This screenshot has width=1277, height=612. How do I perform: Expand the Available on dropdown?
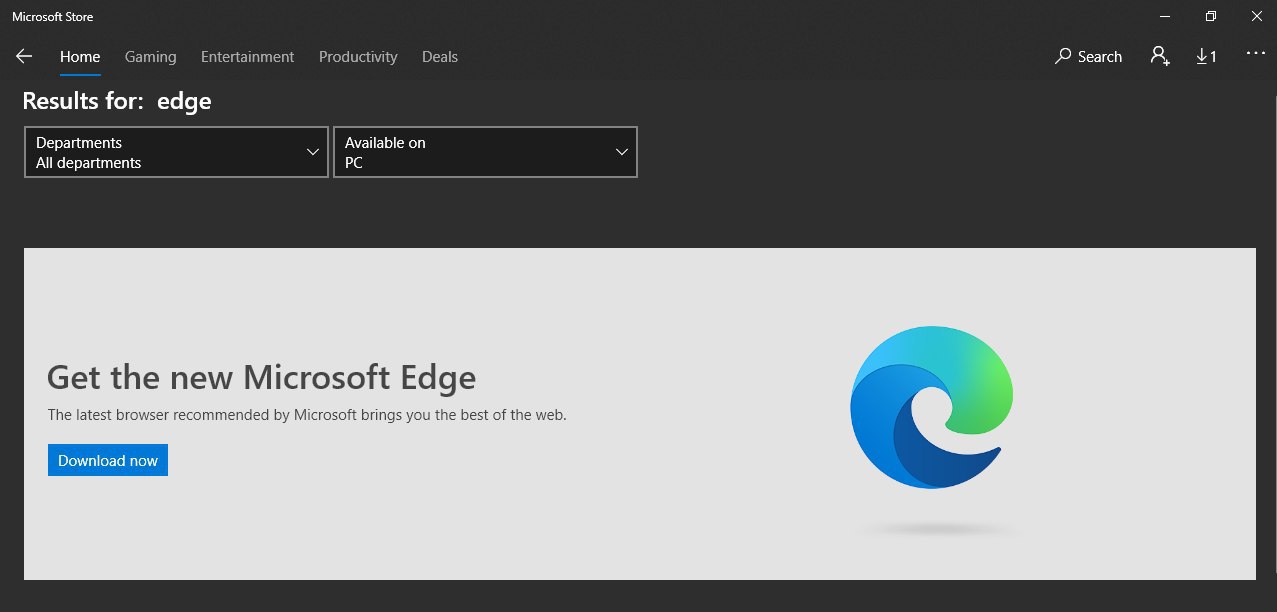(x=485, y=152)
